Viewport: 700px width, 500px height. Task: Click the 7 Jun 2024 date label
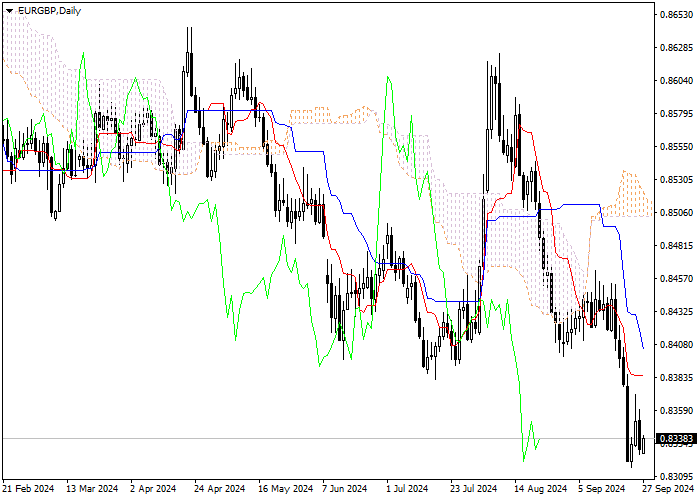coord(345,489)
